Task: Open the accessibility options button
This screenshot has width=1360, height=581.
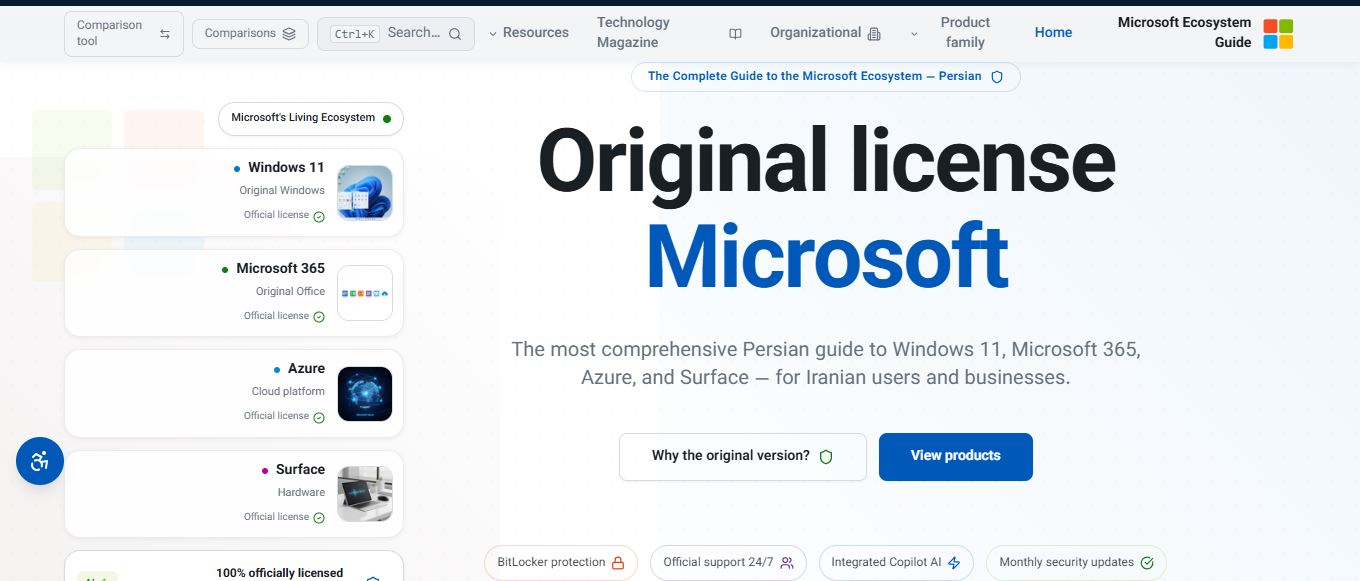Action: pyautogui.click(x=40, y=461)
